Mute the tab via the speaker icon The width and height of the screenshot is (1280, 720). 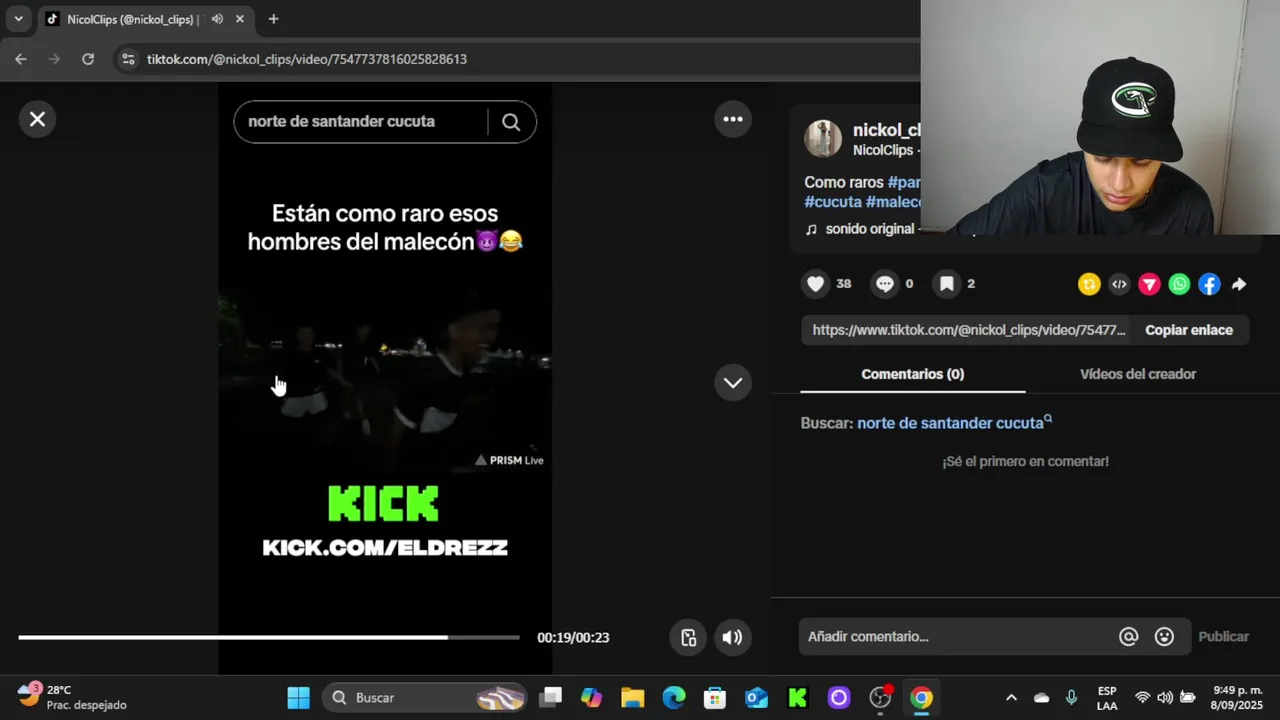coord(217,19)
